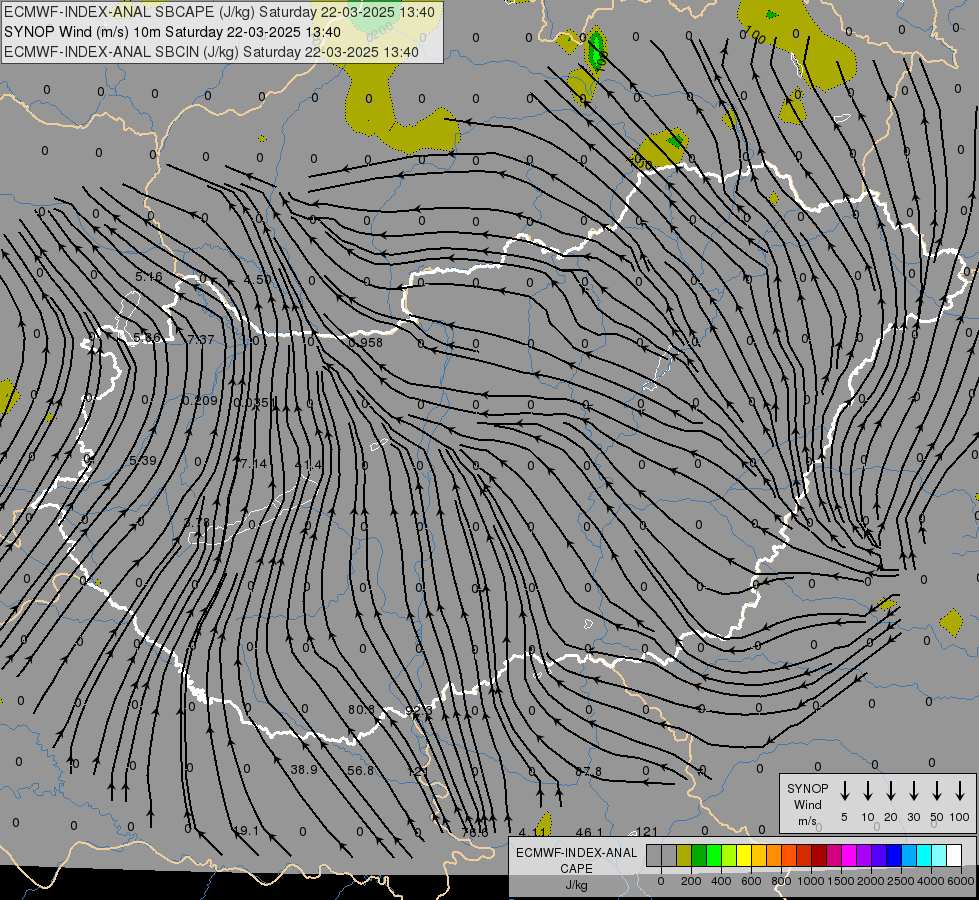Click the map value 87.8

[588, 772]
